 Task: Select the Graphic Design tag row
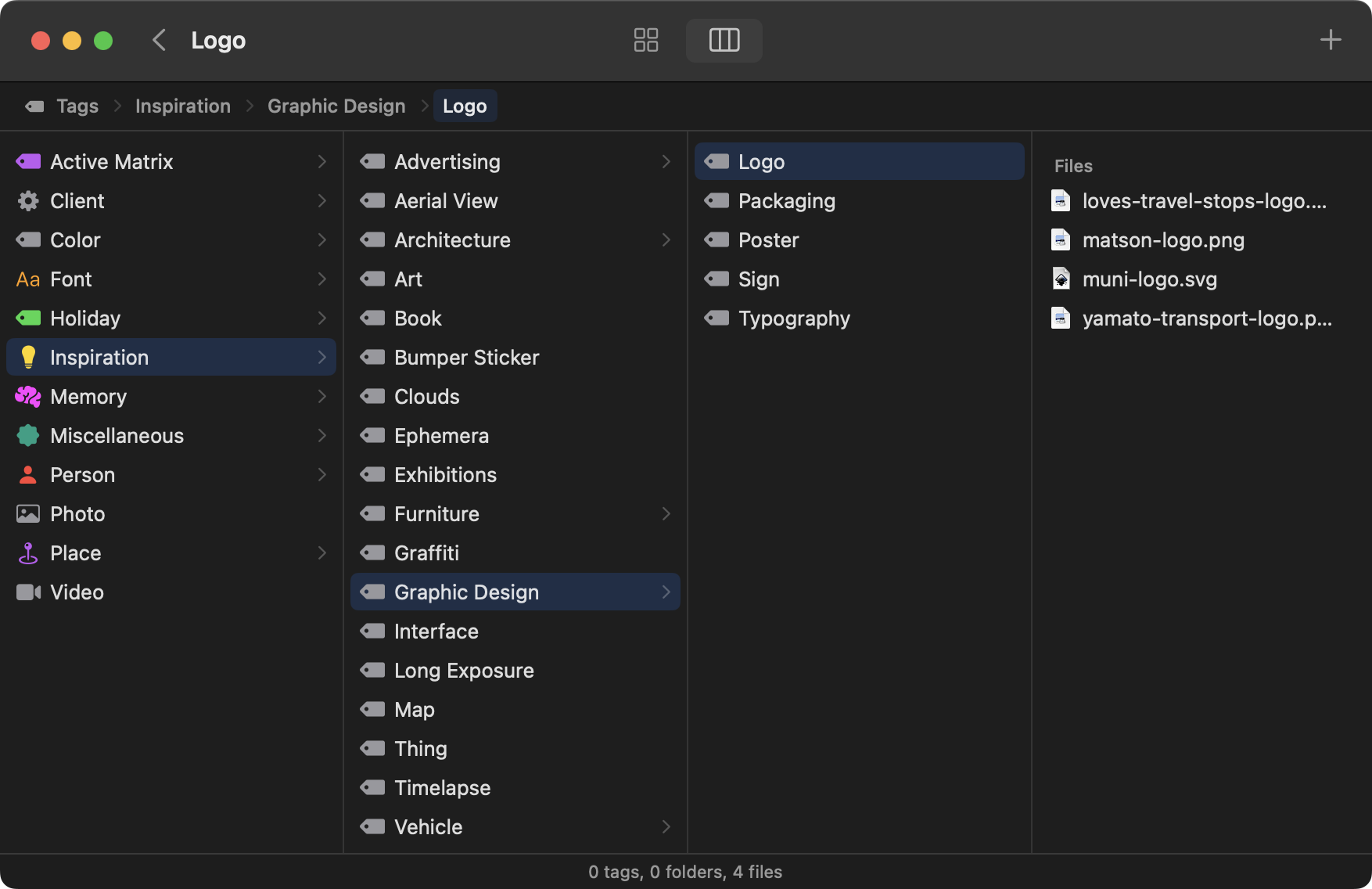(x=515, y=592)
